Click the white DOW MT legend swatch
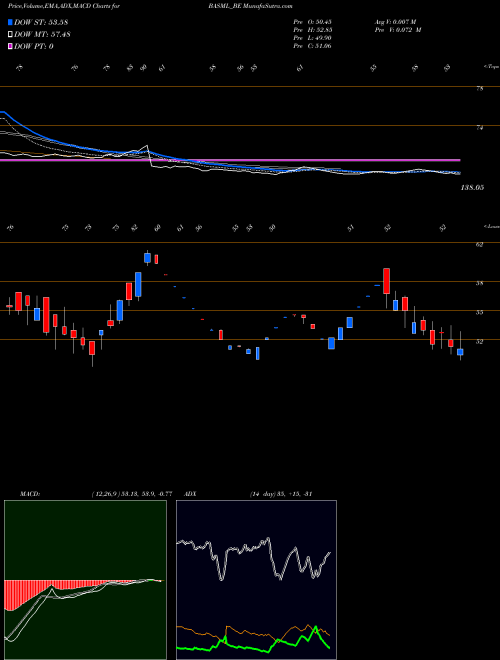 click(10, 34)
